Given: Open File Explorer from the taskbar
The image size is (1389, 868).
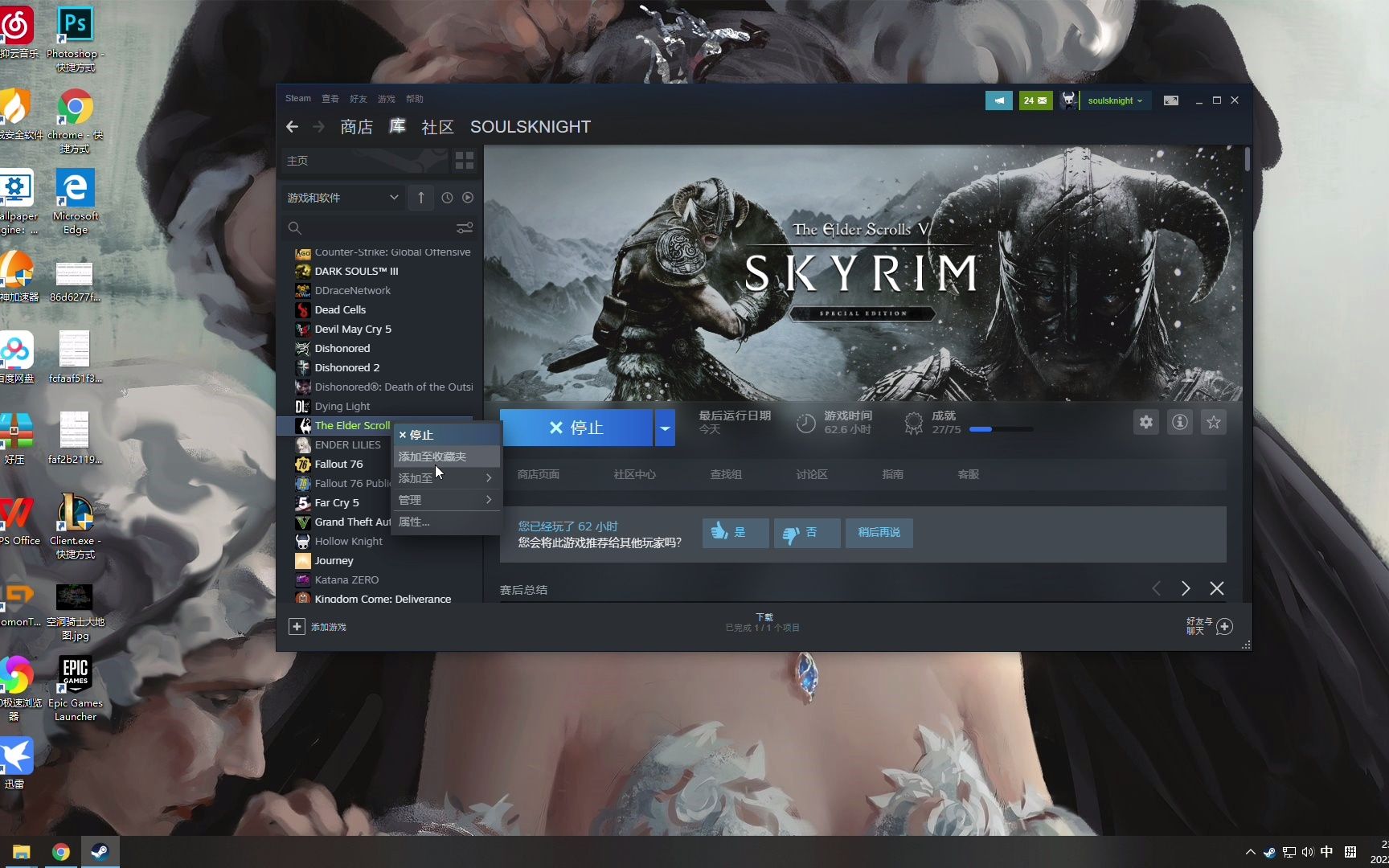Looking at the screenshot, I should tap(22, 852).
